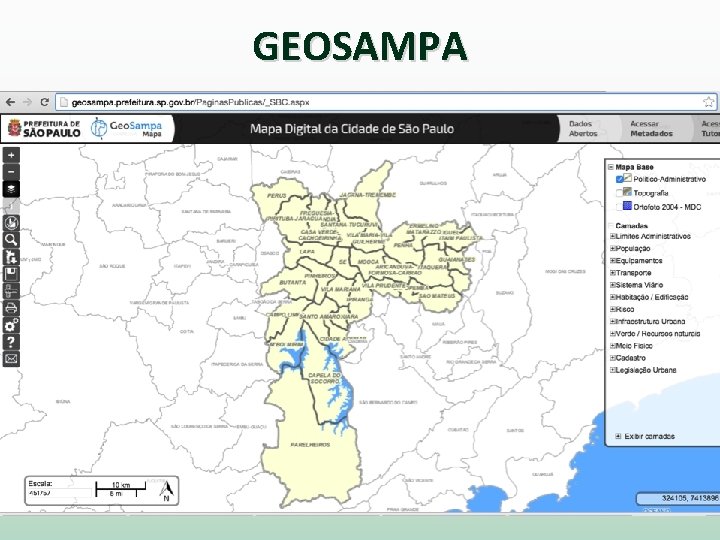Click the GeoSampa Mapa logo
This screenshot has height=540, width=720.
[x=127, y=129]
